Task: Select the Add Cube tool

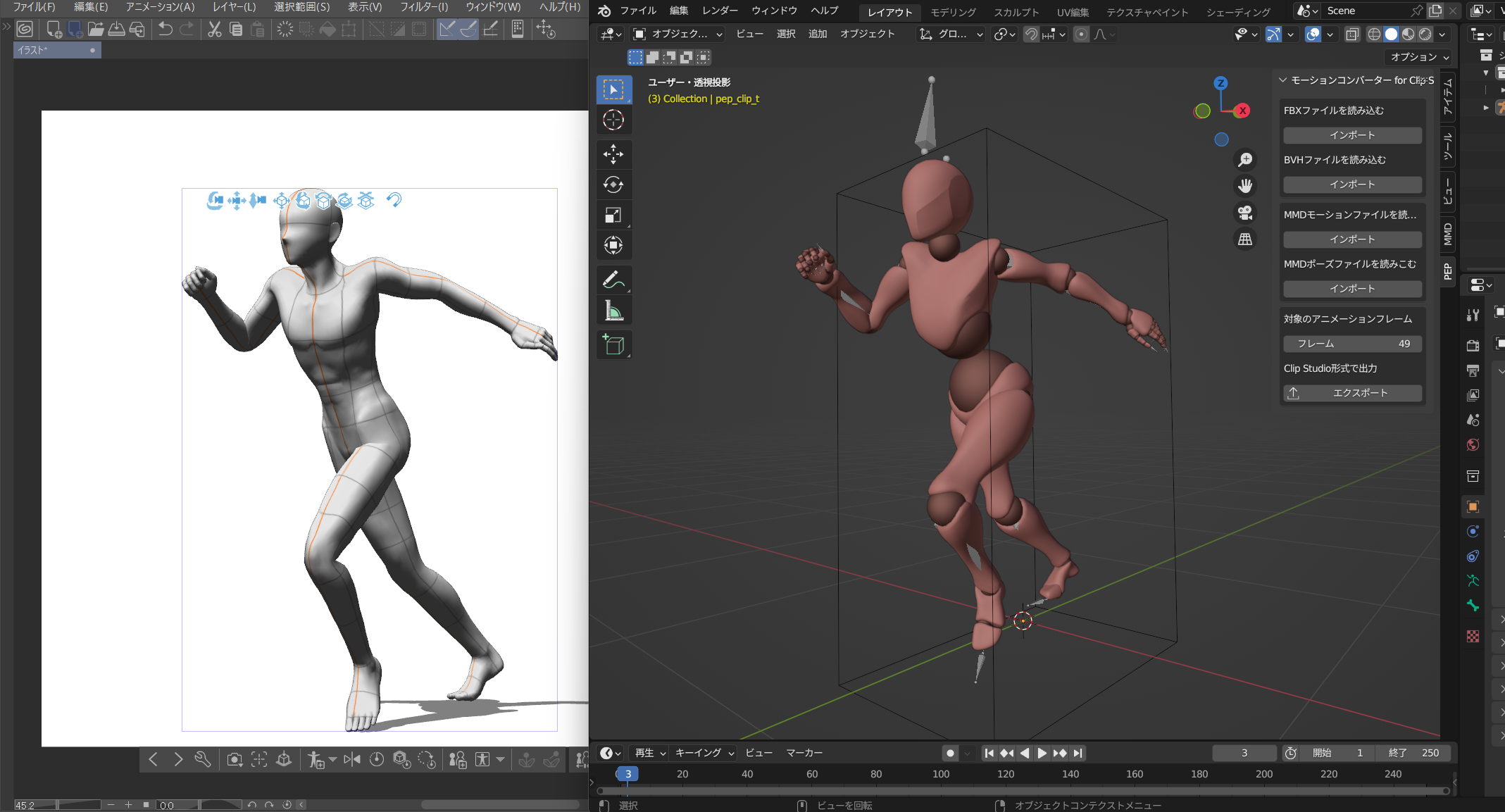Action: [x=613, y=345]
